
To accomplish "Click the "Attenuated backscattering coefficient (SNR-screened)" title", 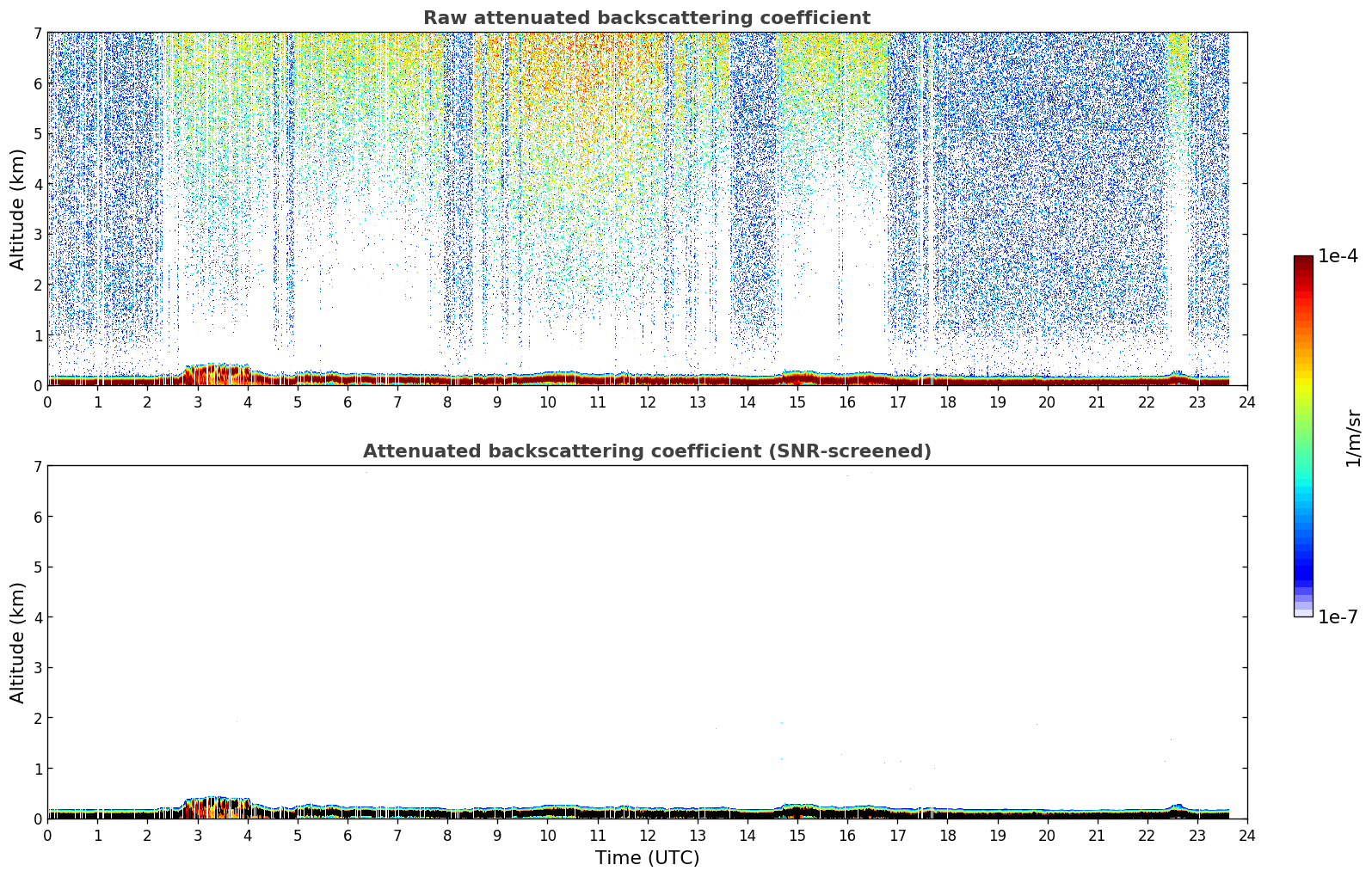I will (x=646, y=451).
